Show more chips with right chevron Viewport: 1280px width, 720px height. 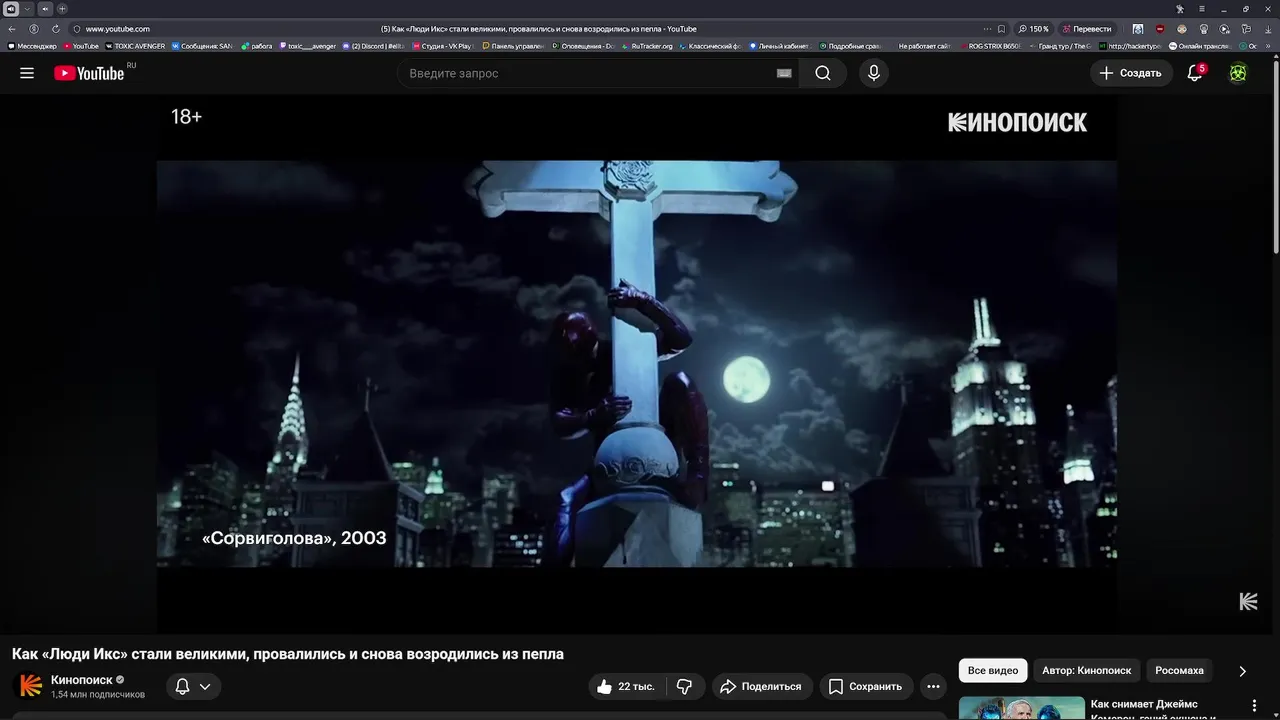[1242, 671]
